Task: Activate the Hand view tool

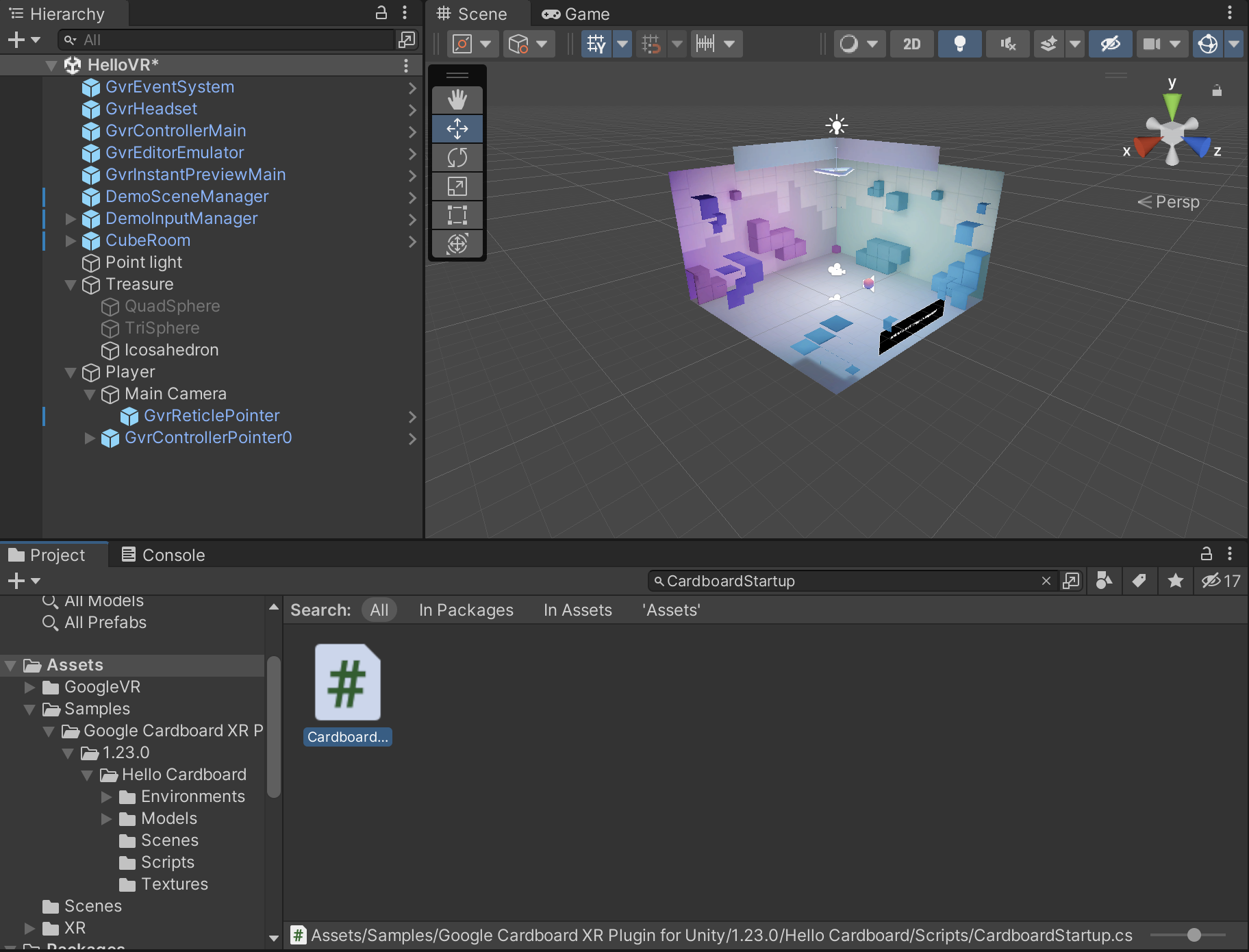Action: coord(457,99)
